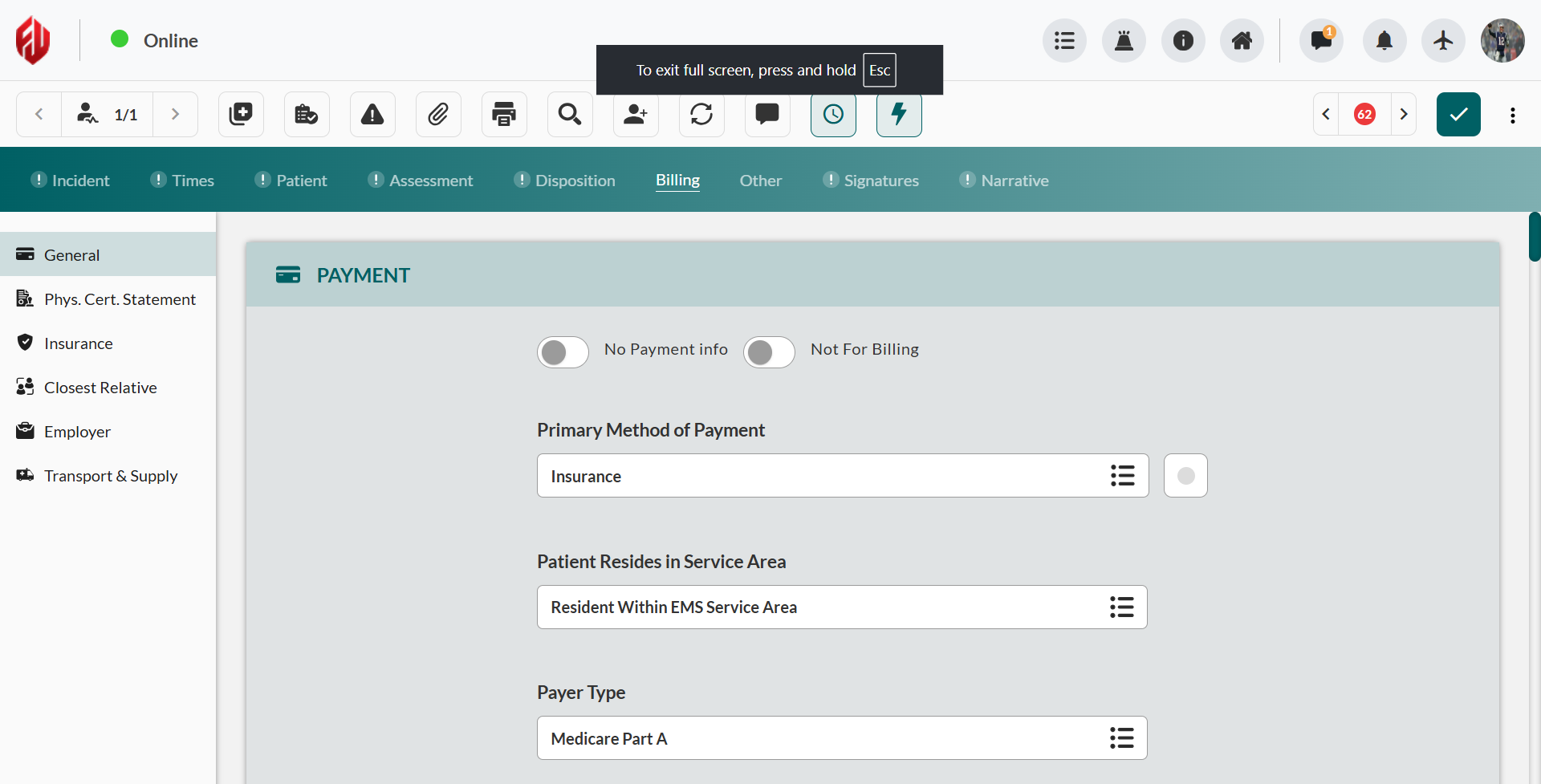Expand Patient Resides in Service Area list
This screenshot has height=784, width=1541.
pos(1121,607)
